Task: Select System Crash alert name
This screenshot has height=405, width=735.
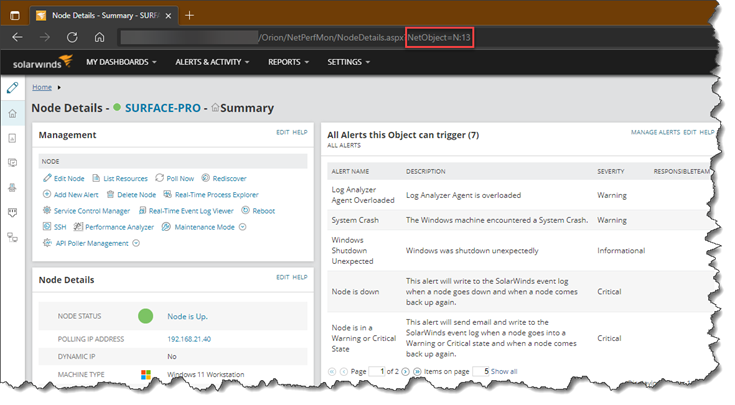Action: click(355, 220)
